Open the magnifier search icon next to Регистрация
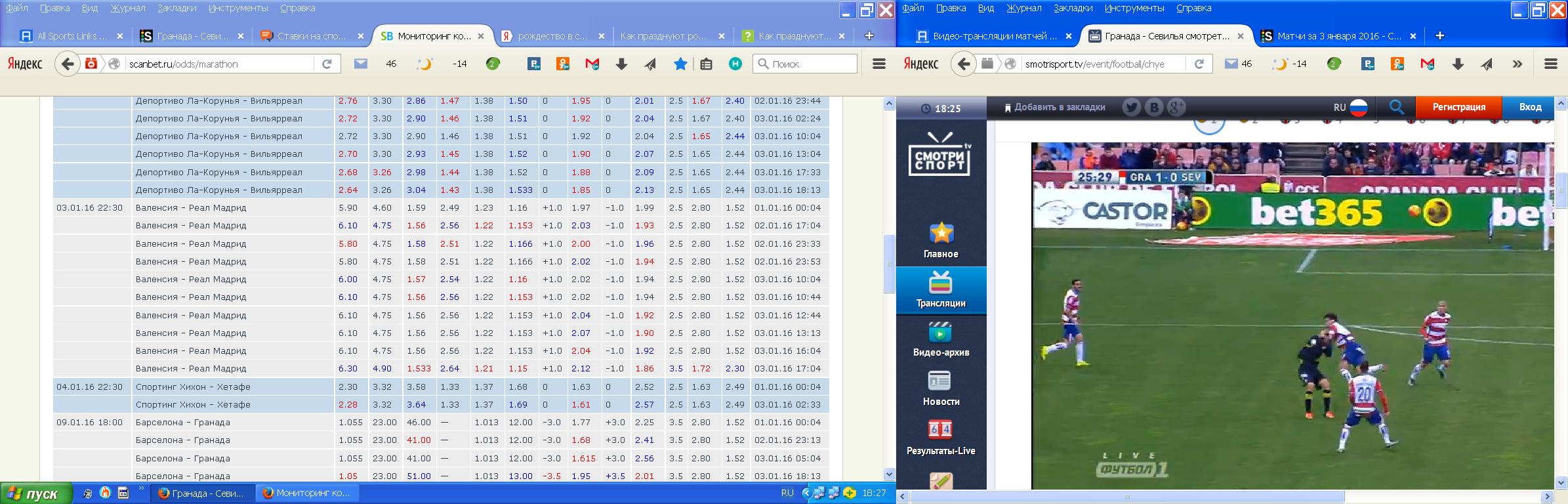Image resolution: width=1568 pixels, height=504 pixels. 1396,107
